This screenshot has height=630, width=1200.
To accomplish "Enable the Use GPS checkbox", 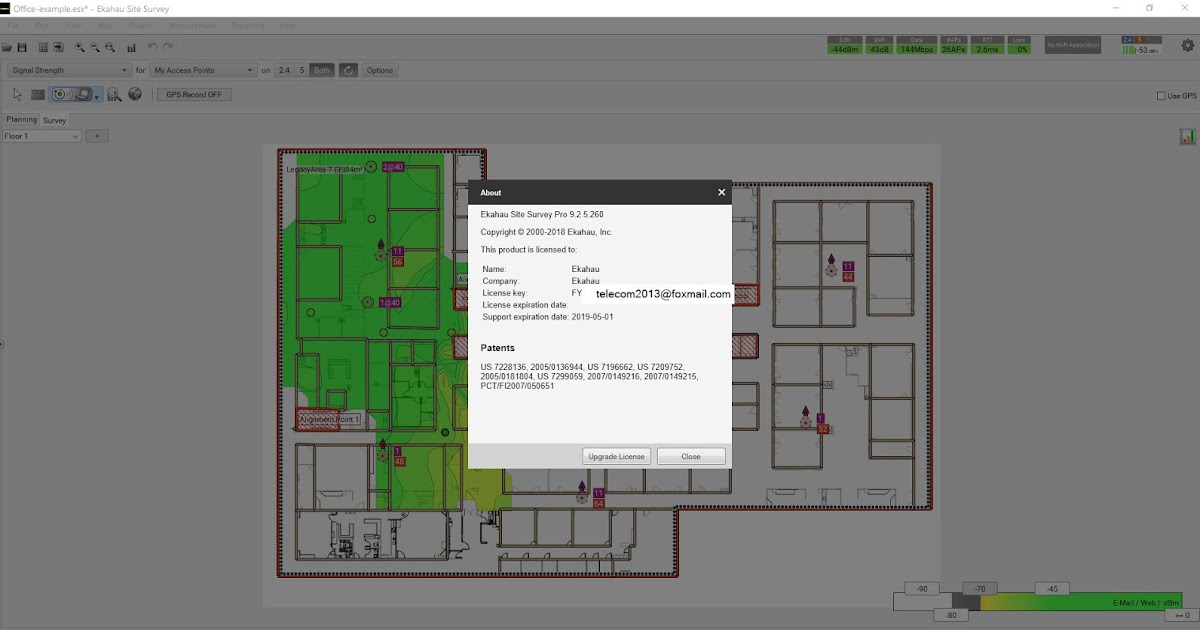I will [1161, 96].
